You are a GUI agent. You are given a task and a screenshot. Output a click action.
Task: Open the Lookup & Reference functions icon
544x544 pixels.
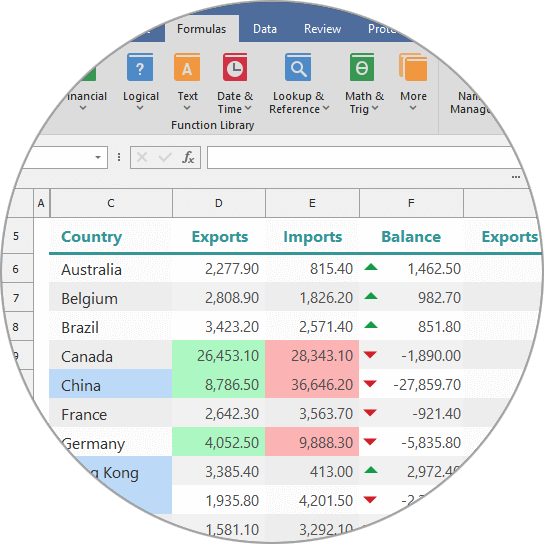tap(298, 67)
